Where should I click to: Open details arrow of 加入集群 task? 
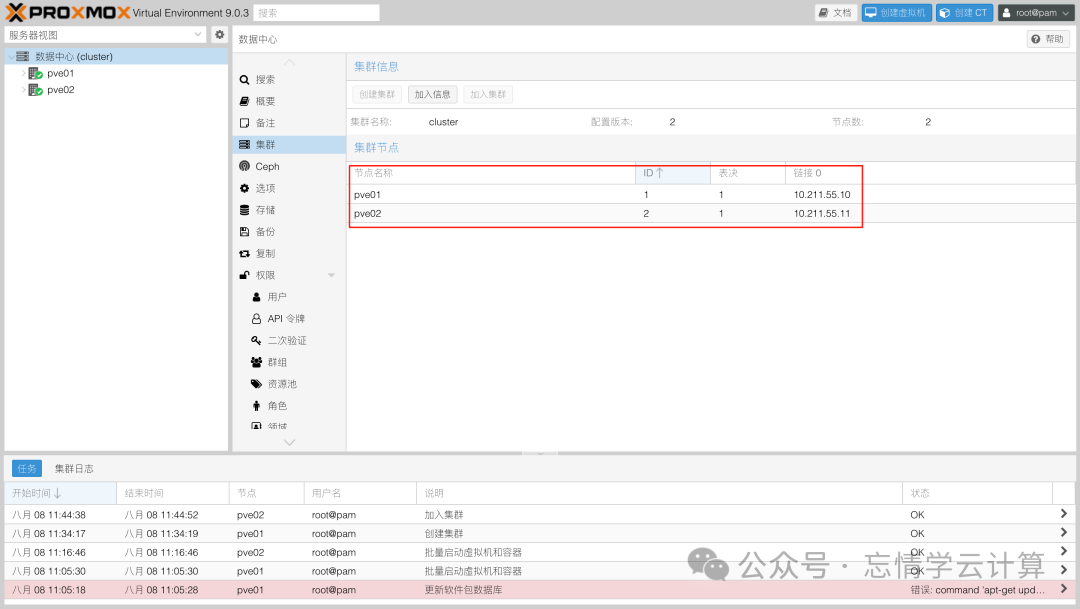(1063, 514)
